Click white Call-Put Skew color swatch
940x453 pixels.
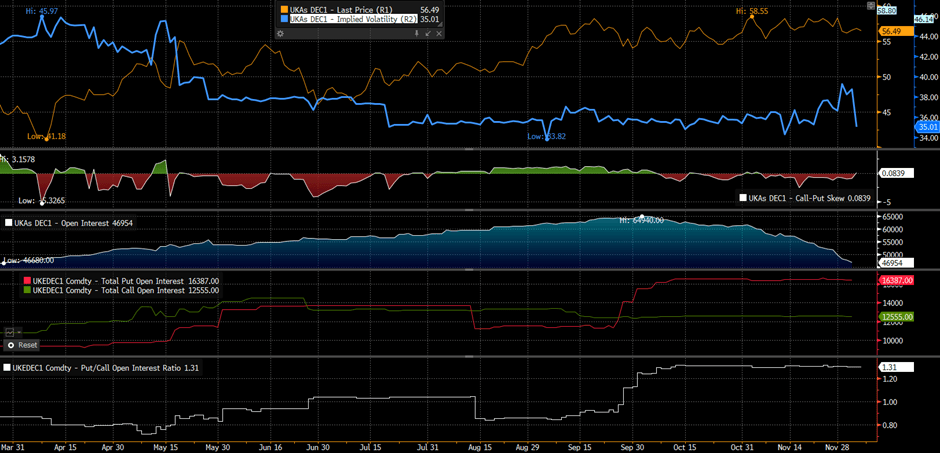pyautogui.click(x=743, y=198)
